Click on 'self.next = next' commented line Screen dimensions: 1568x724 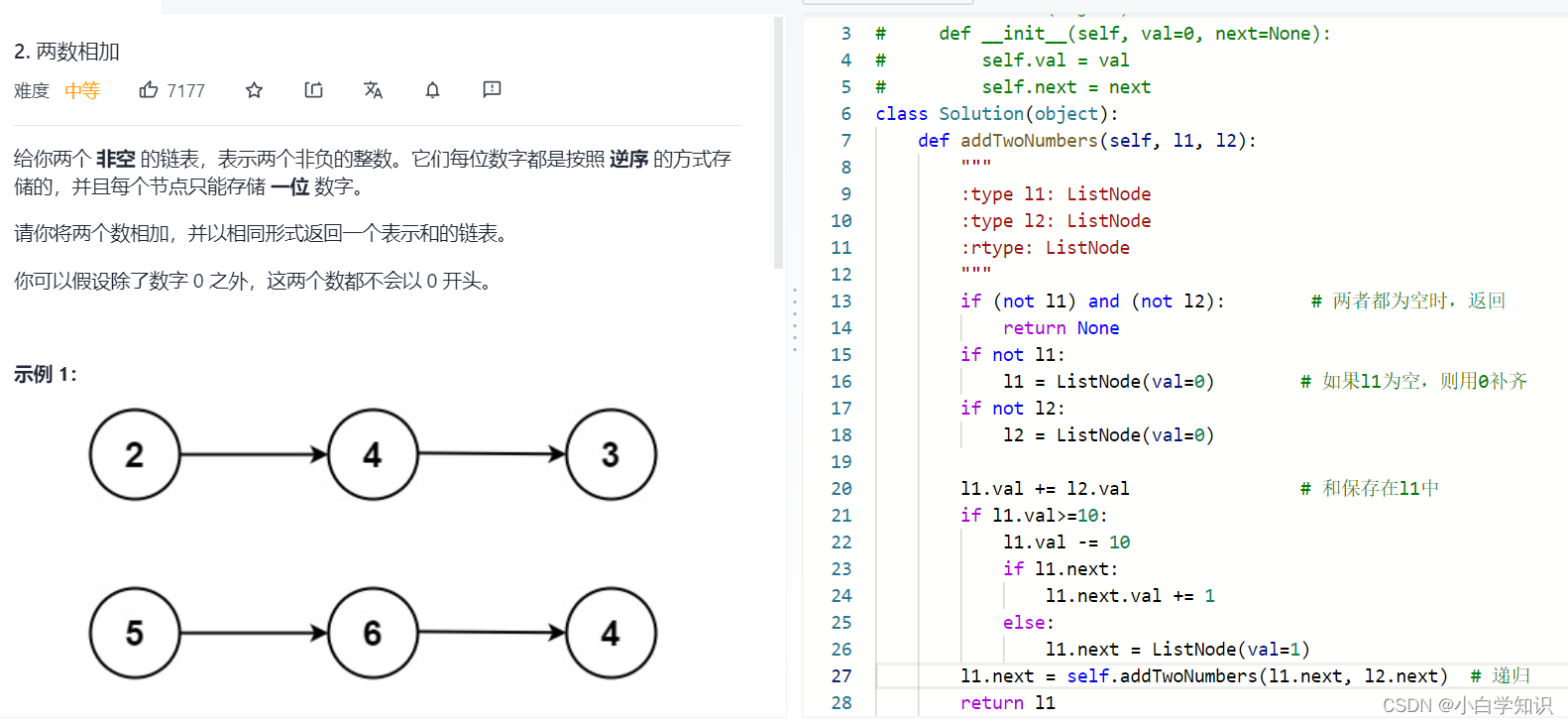(1013, 87)
